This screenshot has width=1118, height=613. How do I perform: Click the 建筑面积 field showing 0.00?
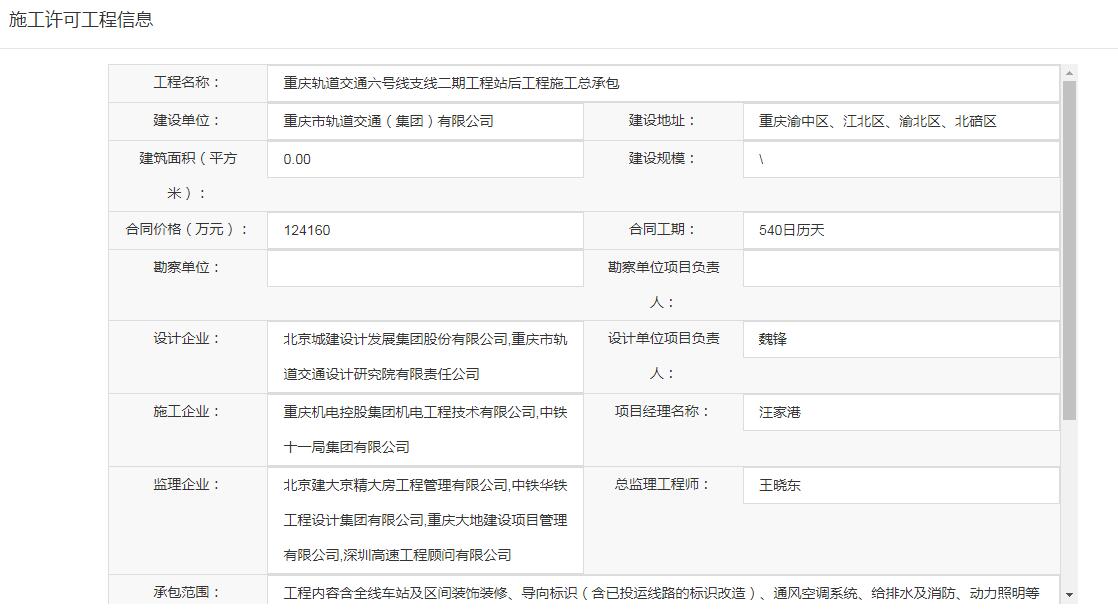pos(426,159)
